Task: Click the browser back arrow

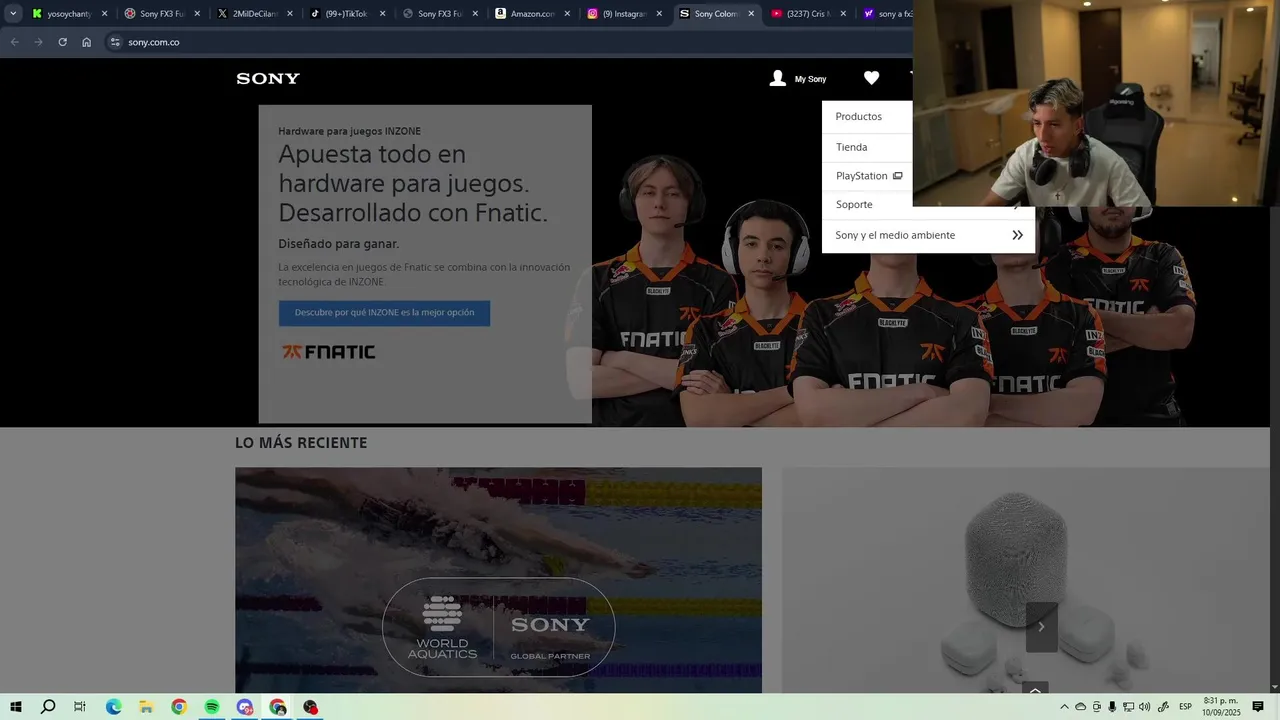Action: [x=14, y=42]
